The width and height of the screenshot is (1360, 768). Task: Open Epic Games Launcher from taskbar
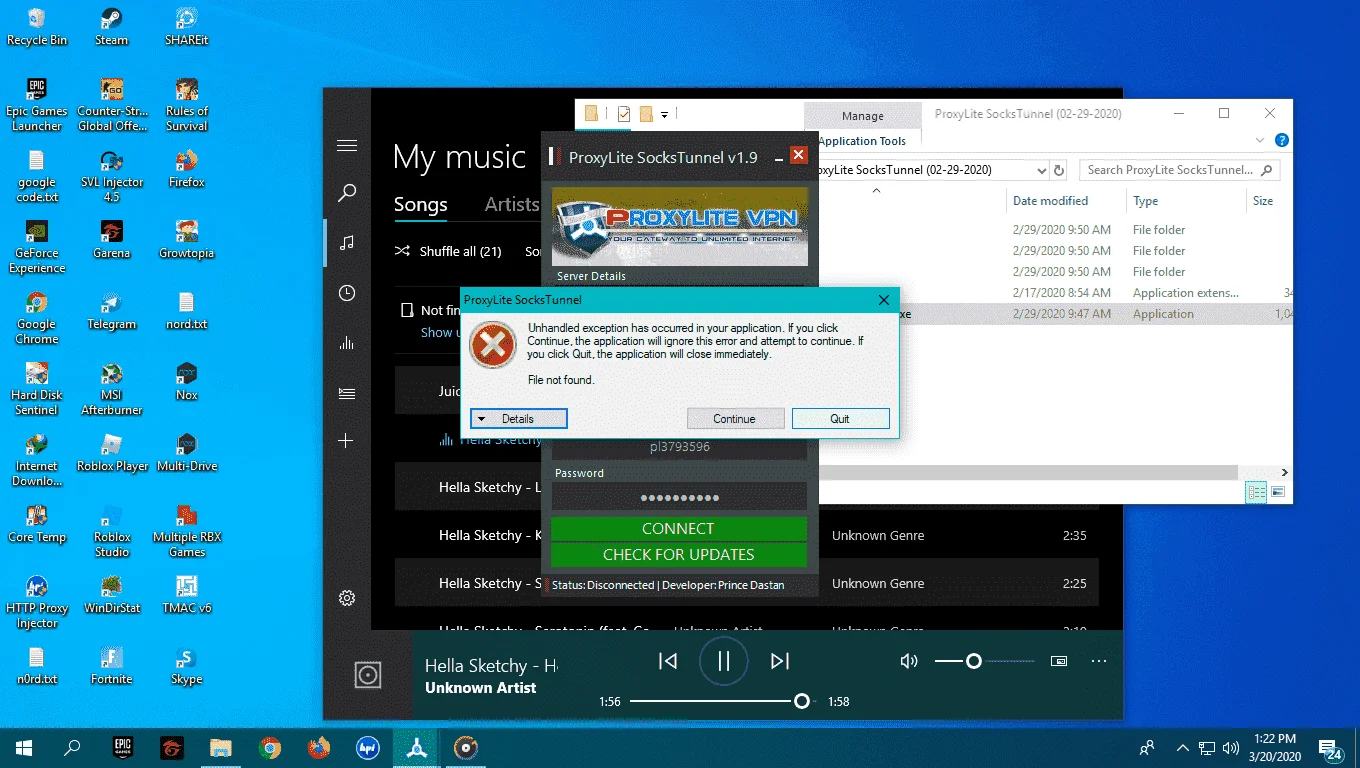pyautogui.click(x=123, y=747)
